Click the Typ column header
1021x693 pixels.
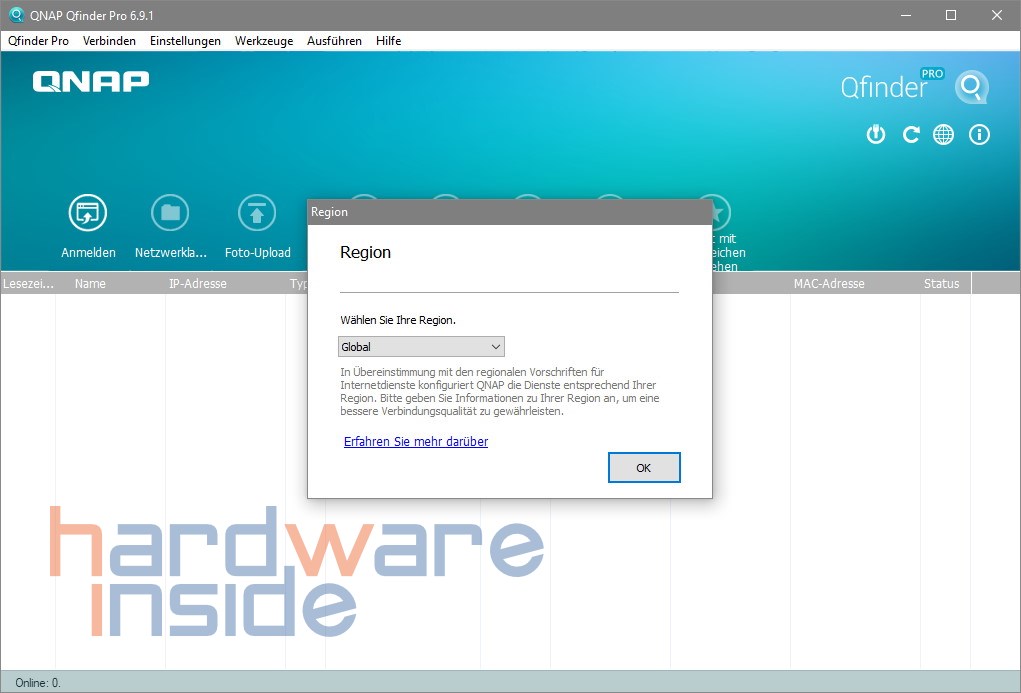tap(297, 283)
